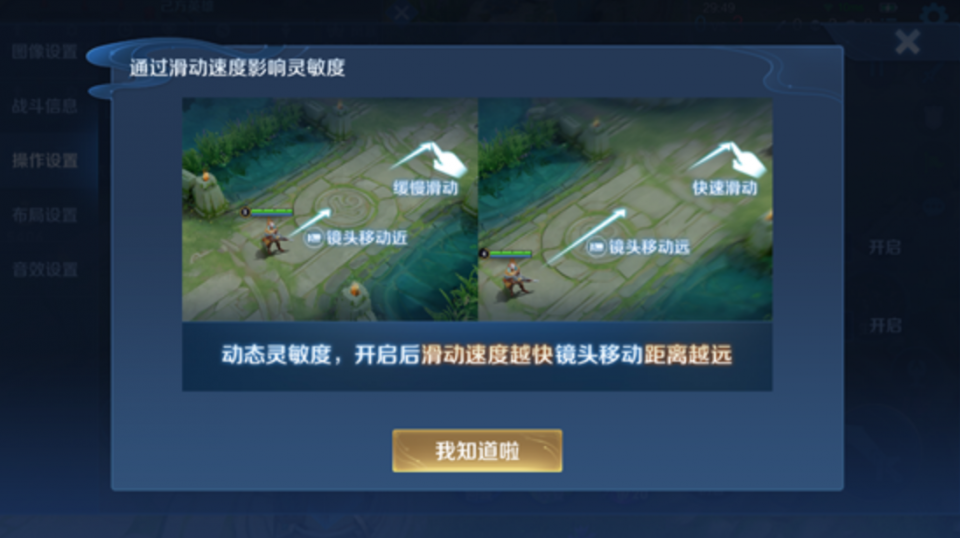The width and height of the screenshot is (960, 538).
Task: Tap the hero character in the left image
Action: point(273,238)
